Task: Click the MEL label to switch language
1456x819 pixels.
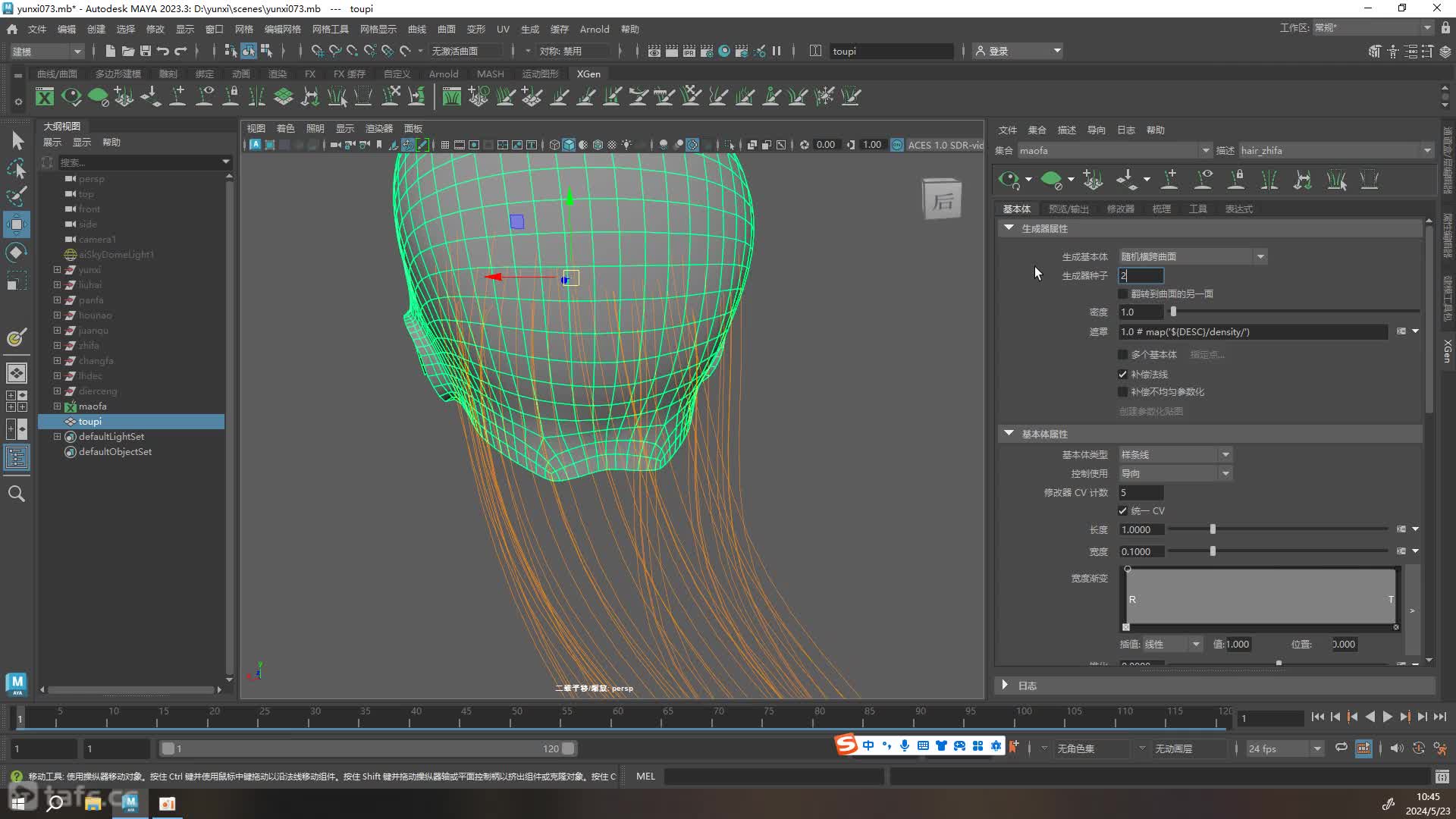Action: pos(645,776)
